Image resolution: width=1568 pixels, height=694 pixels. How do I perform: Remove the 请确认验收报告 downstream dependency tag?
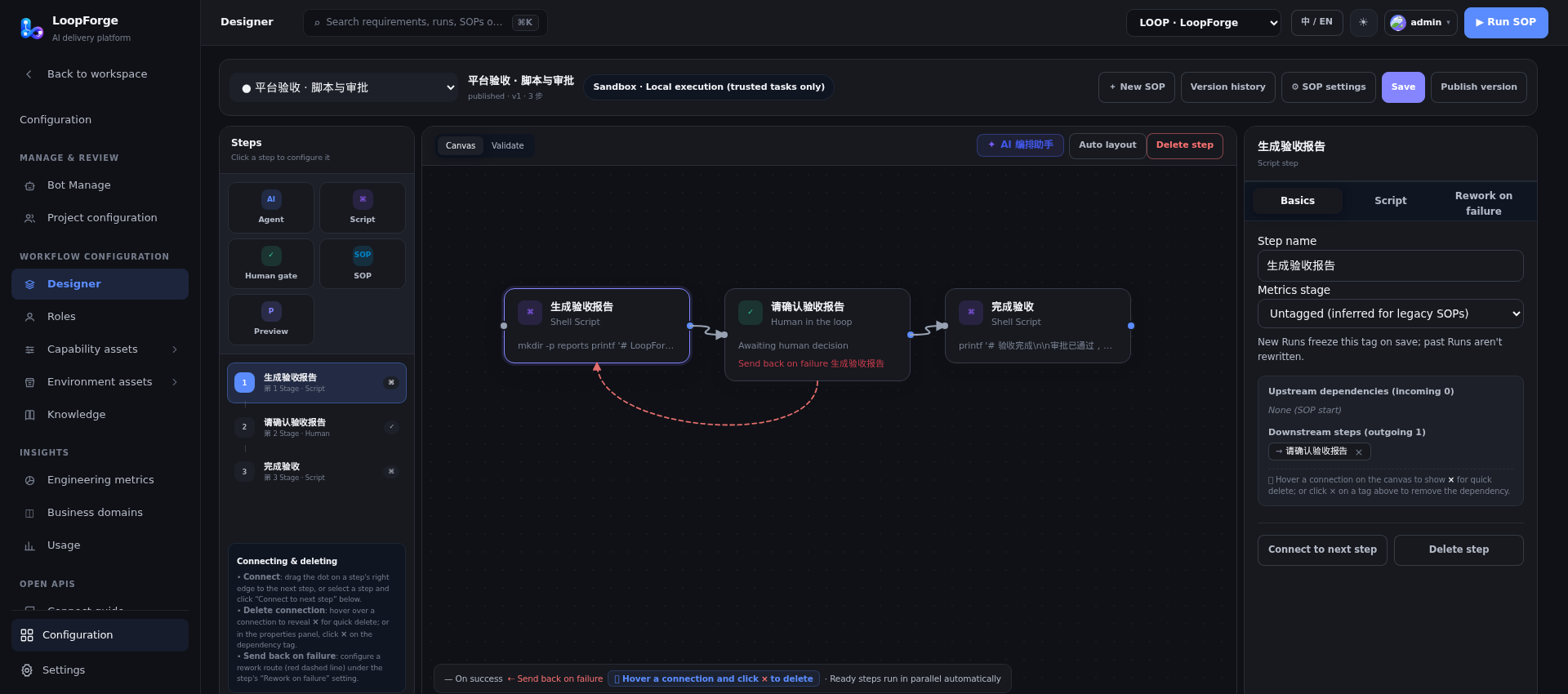tap(1359, 452)
